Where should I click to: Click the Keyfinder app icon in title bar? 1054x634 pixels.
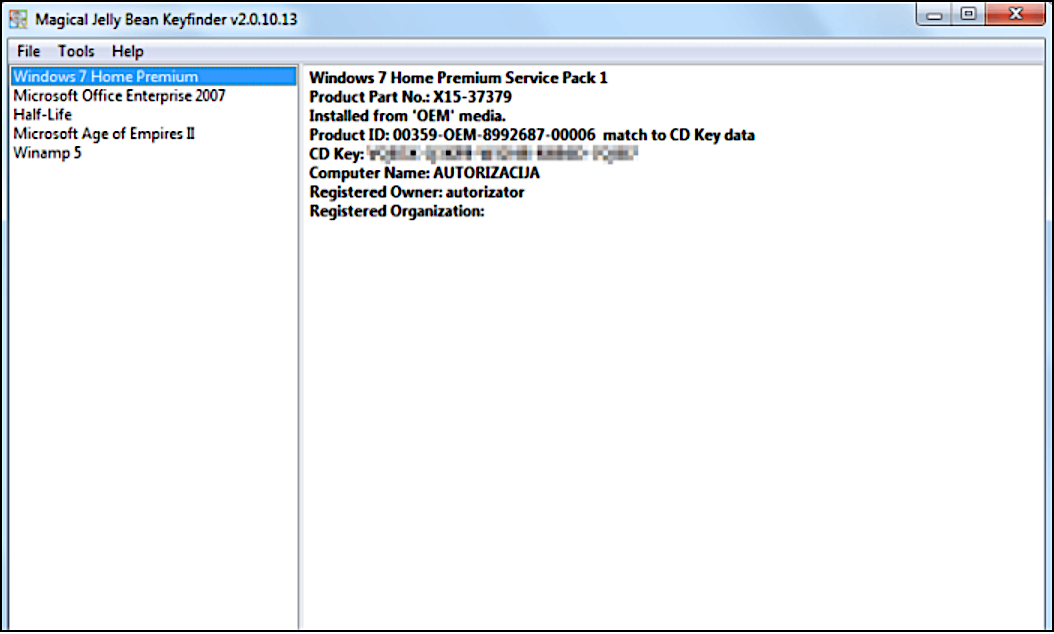(18, 19)
